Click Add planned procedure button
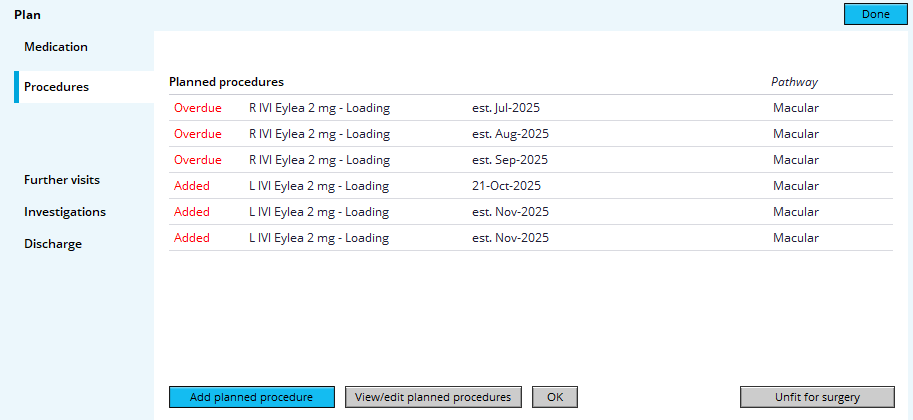913x420 pixels. [x=251, y=397]
